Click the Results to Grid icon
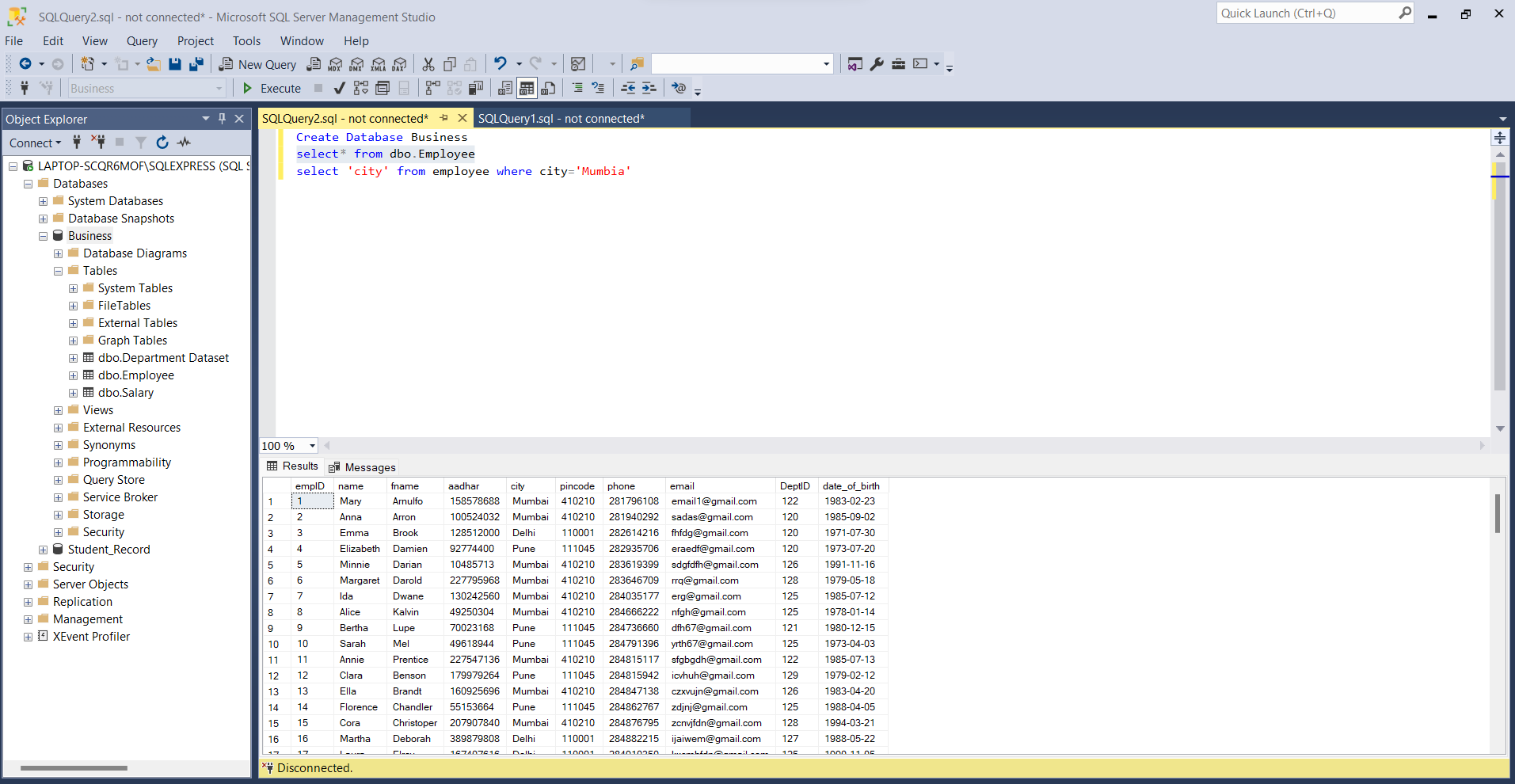This screenshot has height=784, width=1515. [526, 88]
